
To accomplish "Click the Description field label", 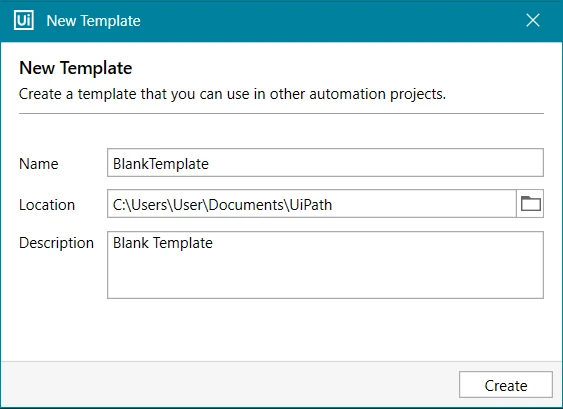I will [x=56, y=243].
